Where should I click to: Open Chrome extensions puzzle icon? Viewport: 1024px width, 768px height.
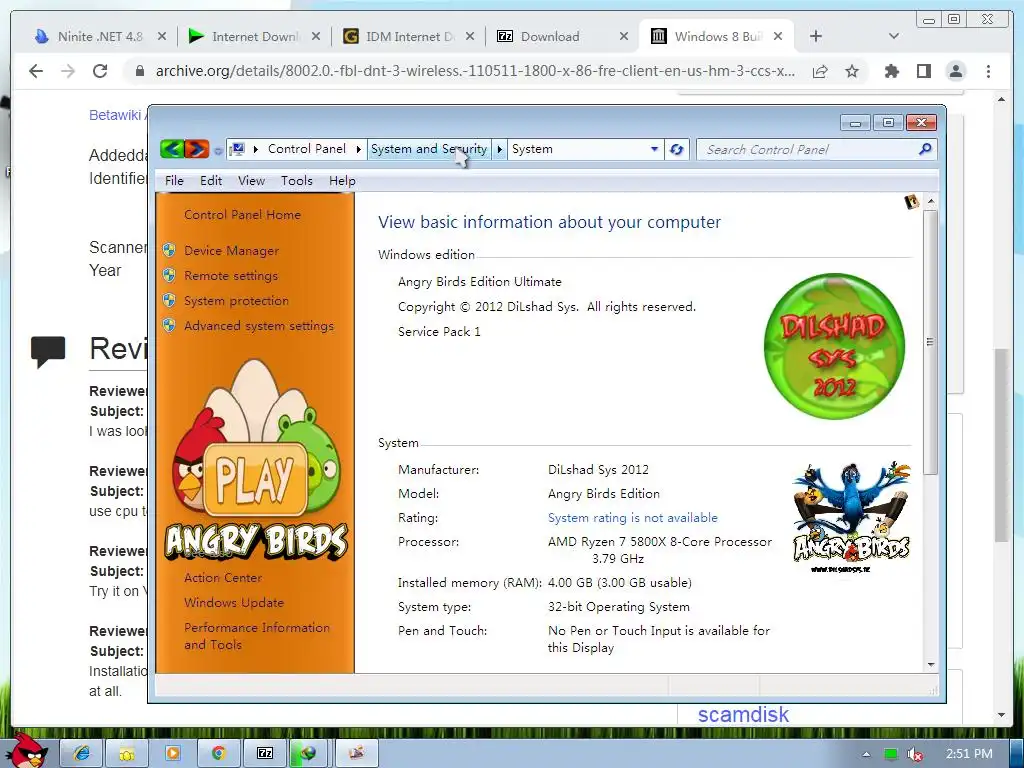(891, 71)
